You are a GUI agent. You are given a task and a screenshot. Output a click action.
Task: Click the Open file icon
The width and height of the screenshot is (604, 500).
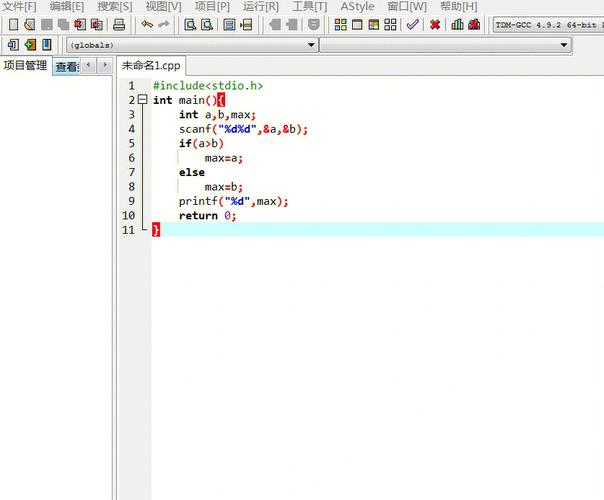tap(30, 25)
